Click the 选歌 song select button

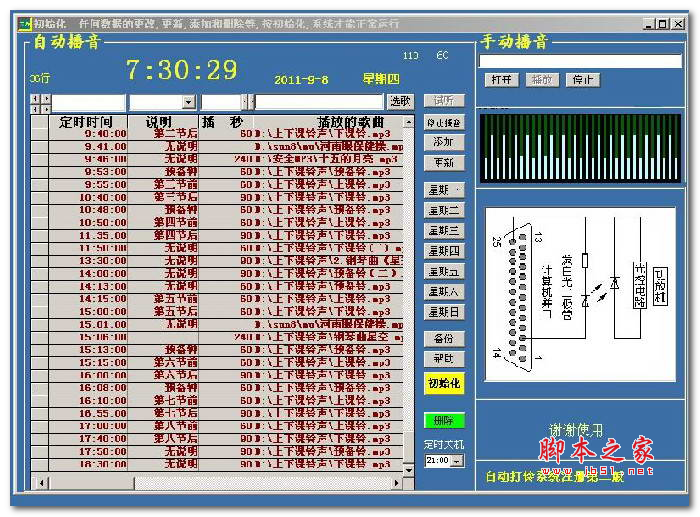400,101
